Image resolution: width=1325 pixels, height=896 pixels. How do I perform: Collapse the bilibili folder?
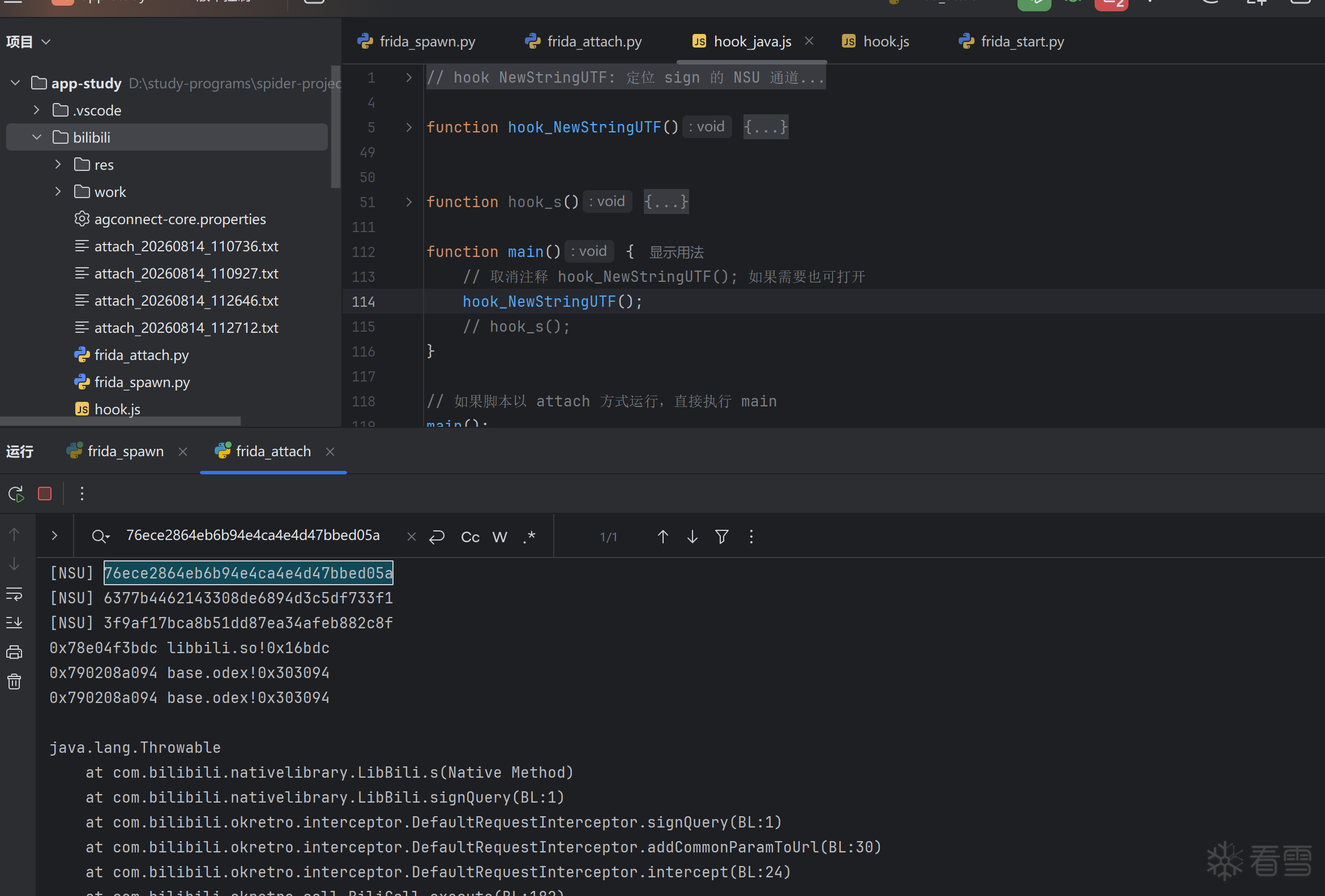(x=36, y=138)
